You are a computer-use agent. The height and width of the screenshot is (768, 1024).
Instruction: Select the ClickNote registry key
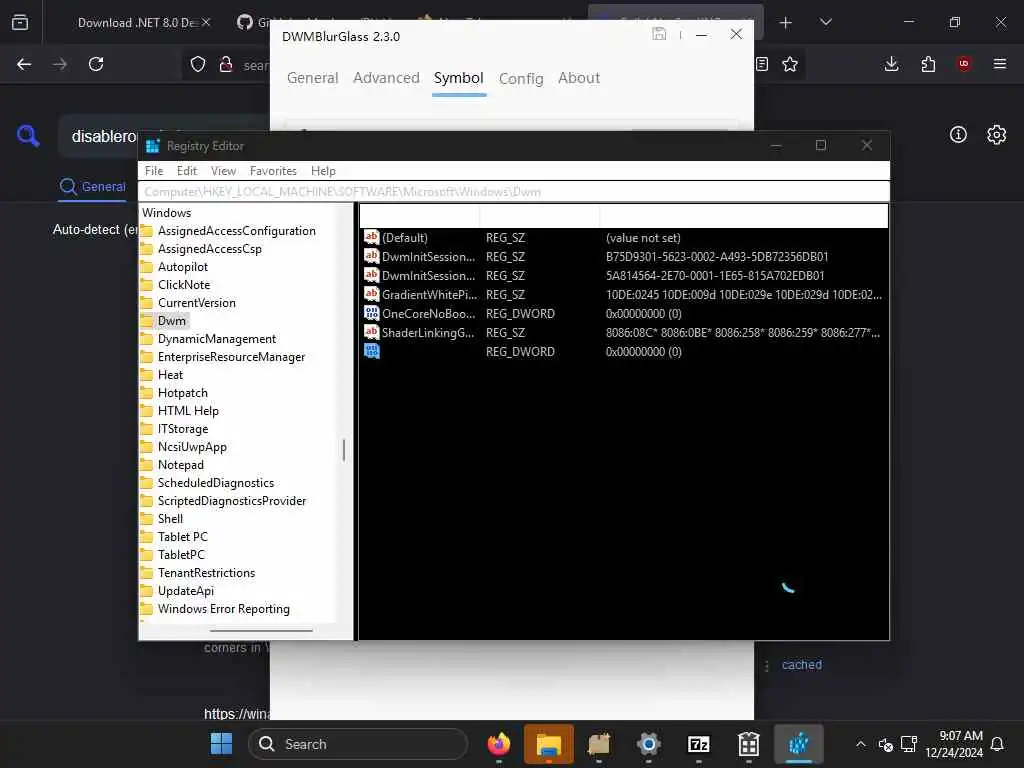(184, 285)
